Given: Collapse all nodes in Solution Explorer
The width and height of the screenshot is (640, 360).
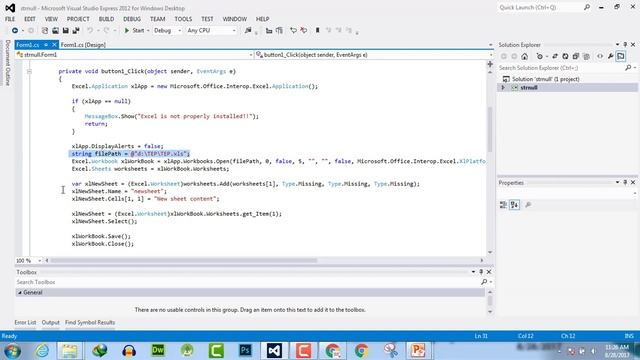Looking at the screenshot, I should (576, 56).
